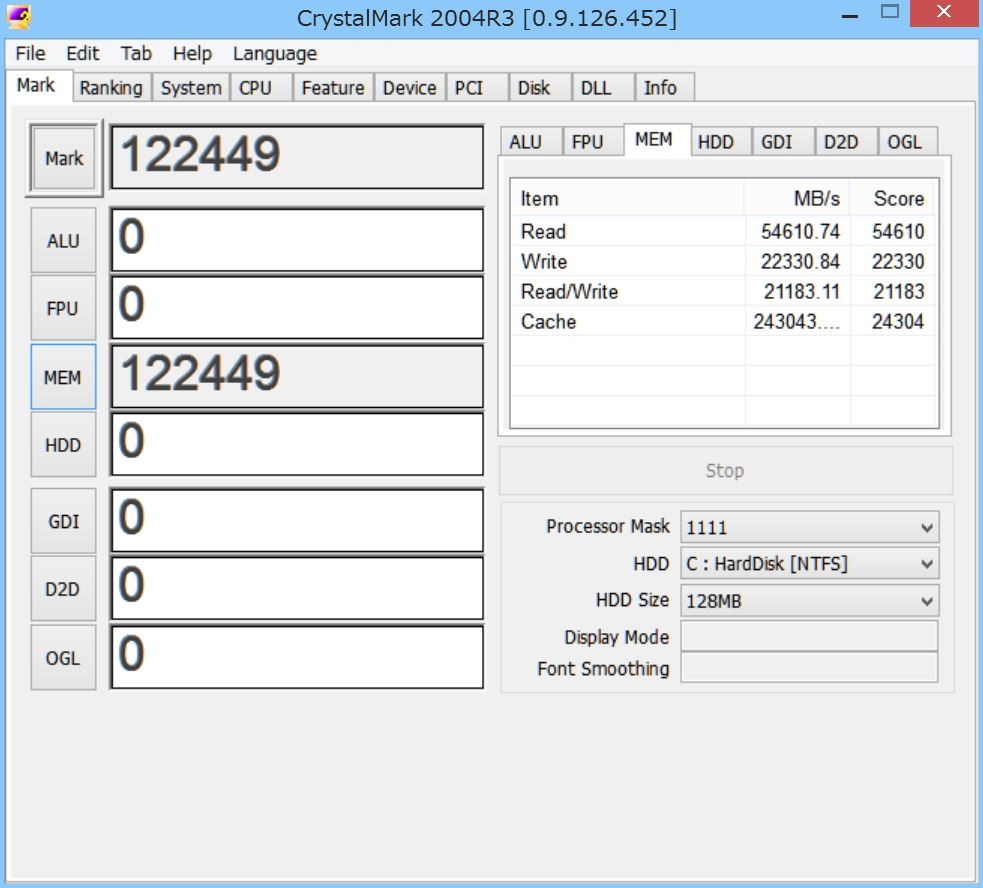Show the OGL results tab
Screen dimensions: 983x888
coord(904,142)
